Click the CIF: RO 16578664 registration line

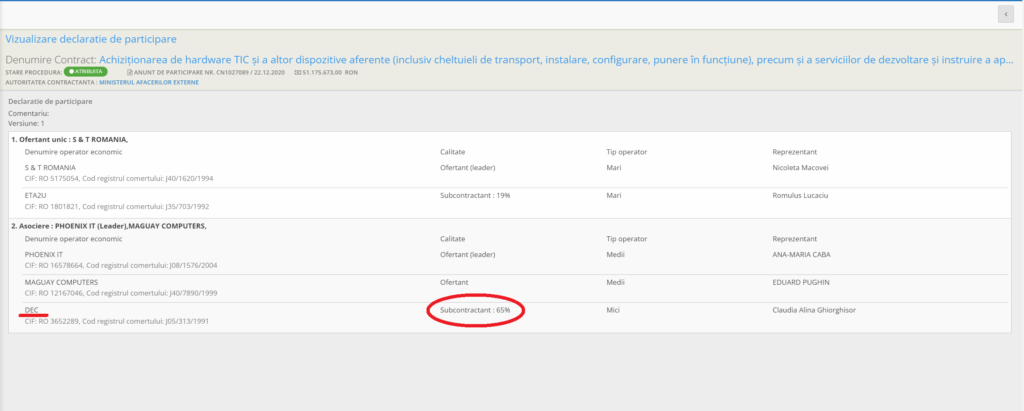coord(121,265)
